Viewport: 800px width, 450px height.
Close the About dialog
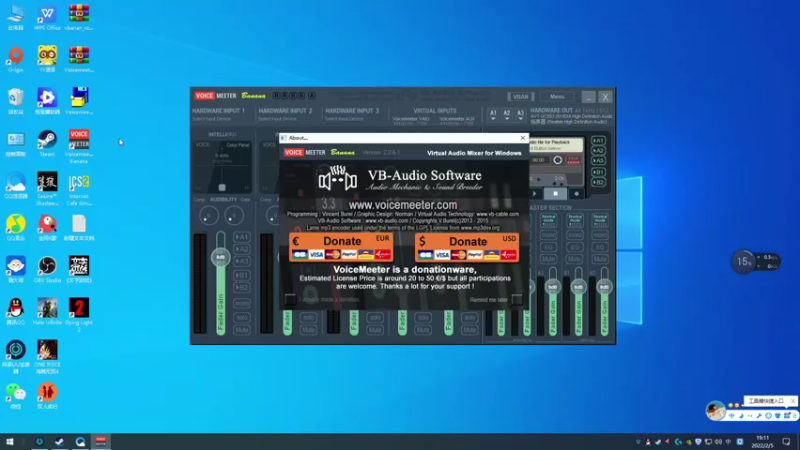[x=522, y=138]
